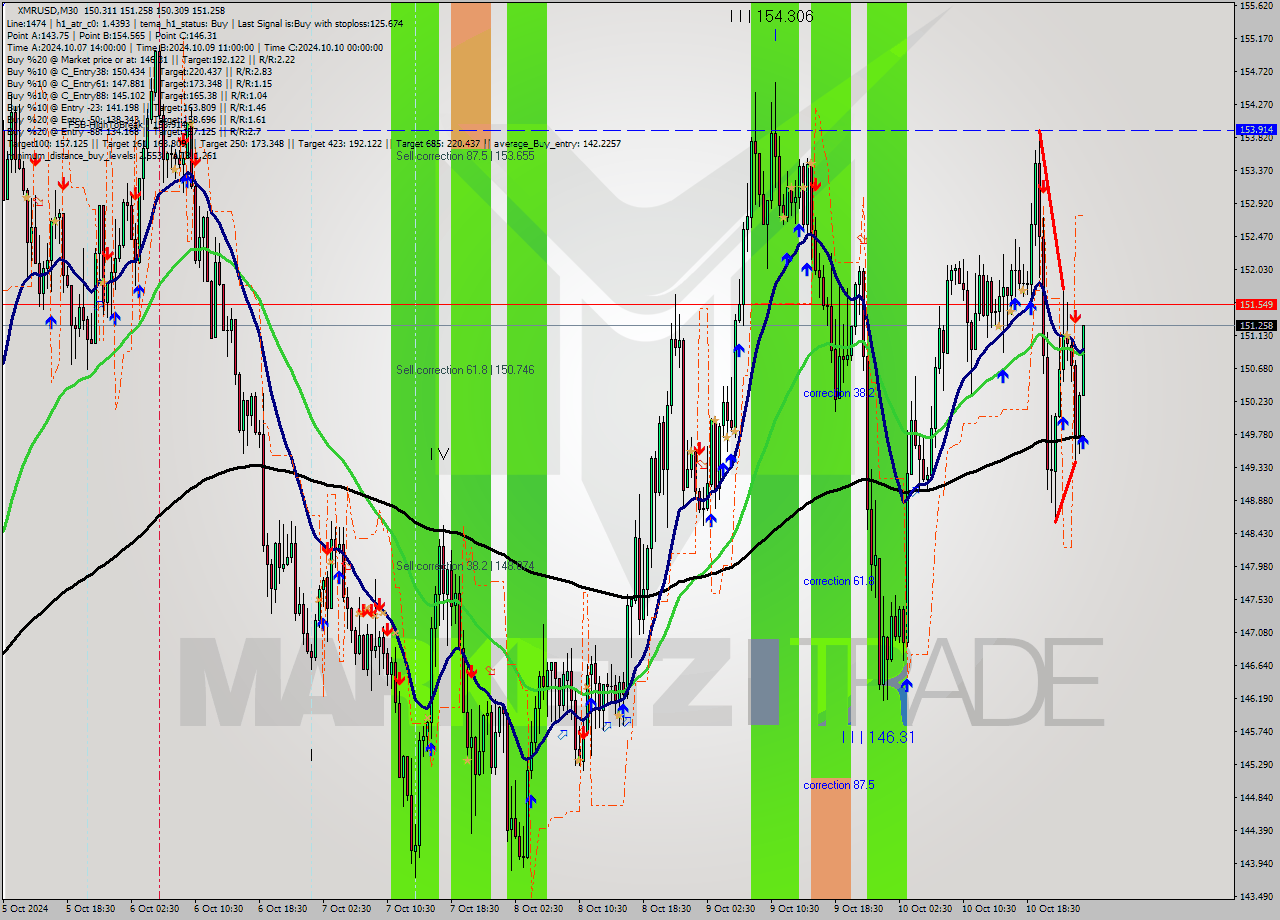Click the 147.080 price axis label

1256,633
